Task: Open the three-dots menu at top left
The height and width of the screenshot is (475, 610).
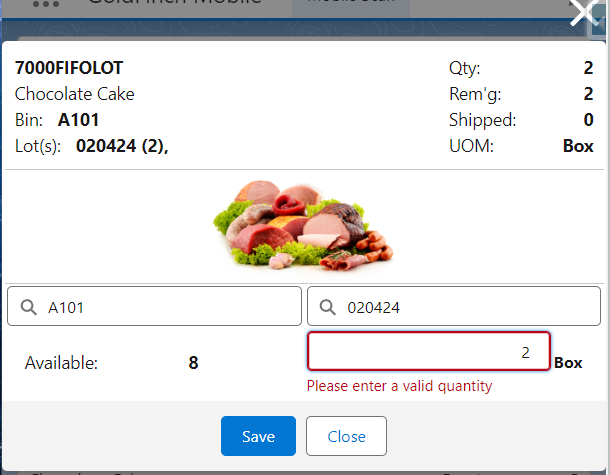Action: coord(46,5)
